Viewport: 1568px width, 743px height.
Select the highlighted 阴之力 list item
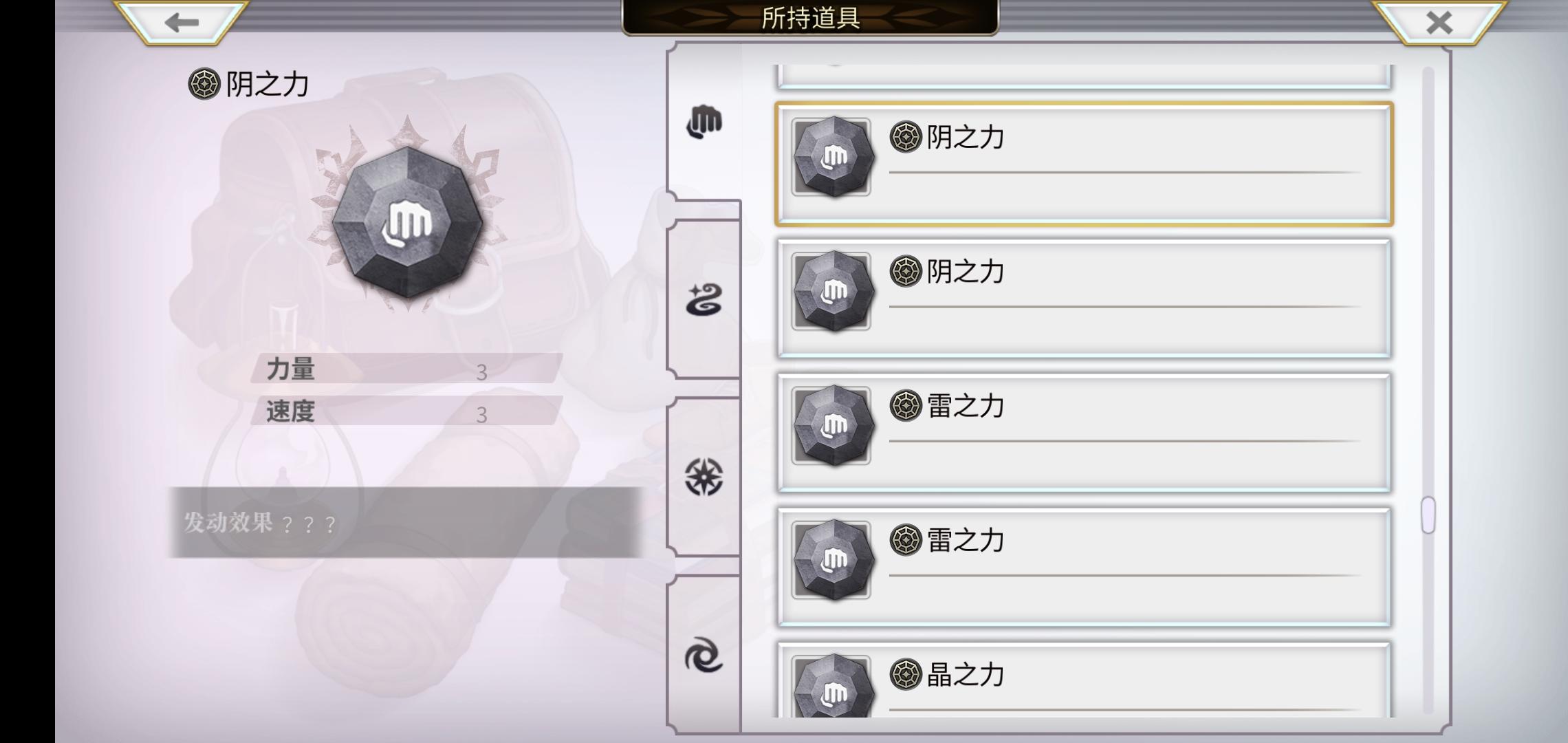pos(1084,164)
